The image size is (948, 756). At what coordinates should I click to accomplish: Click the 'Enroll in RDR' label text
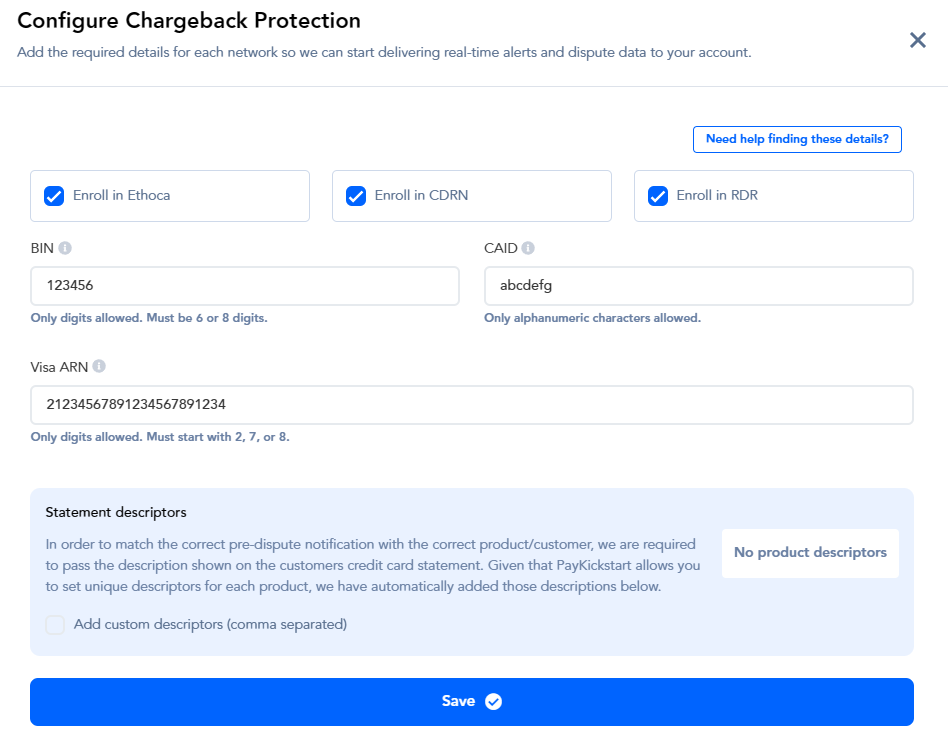tap(717, 196)
